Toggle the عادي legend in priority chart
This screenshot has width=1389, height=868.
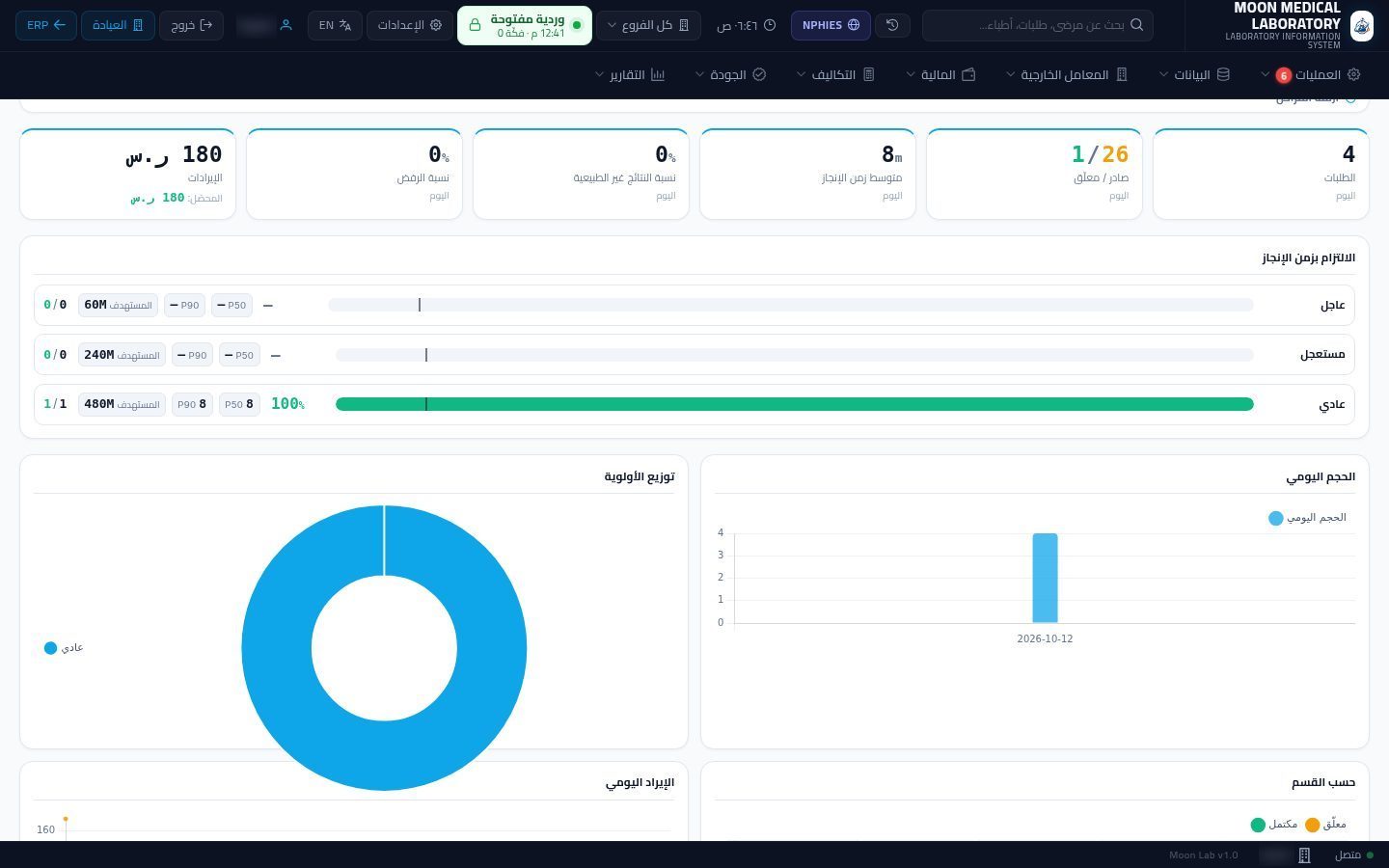pyautogui.click(x=64, y=648)
